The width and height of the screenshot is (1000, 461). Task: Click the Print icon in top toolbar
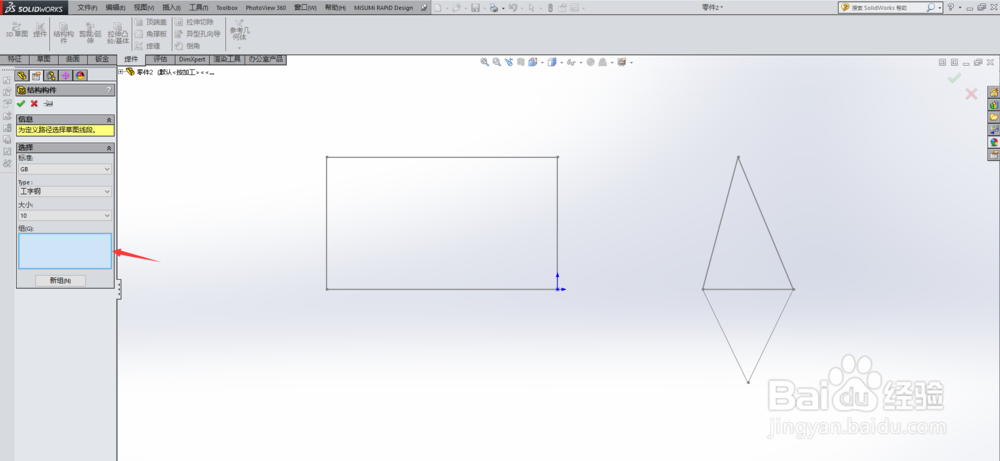(494, 8)
